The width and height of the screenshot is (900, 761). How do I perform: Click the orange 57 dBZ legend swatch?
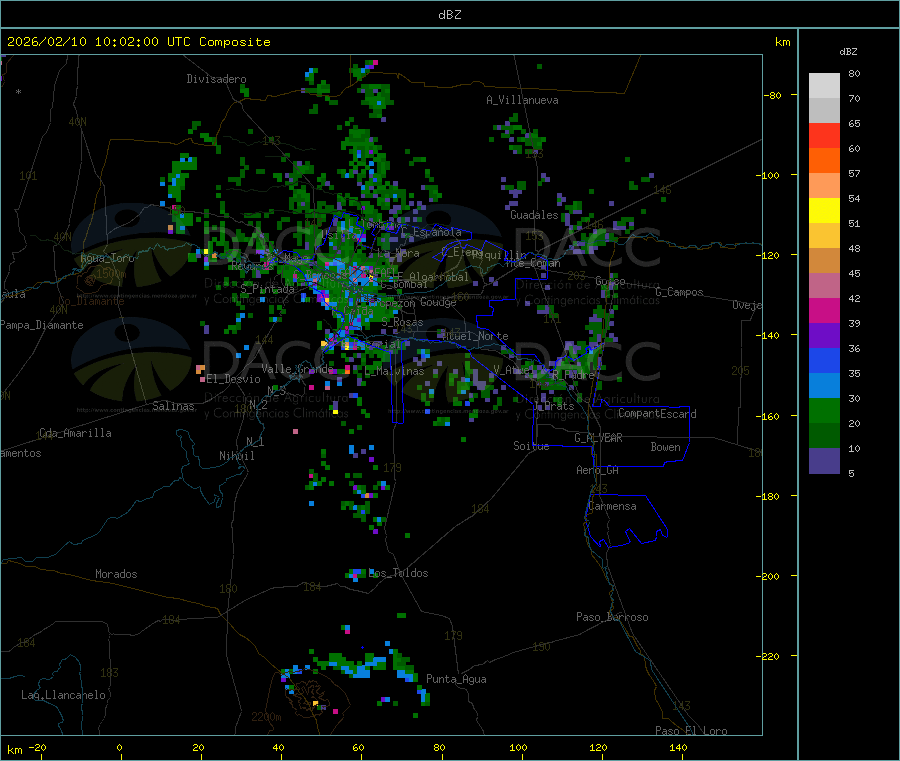(x=824, y=161)
